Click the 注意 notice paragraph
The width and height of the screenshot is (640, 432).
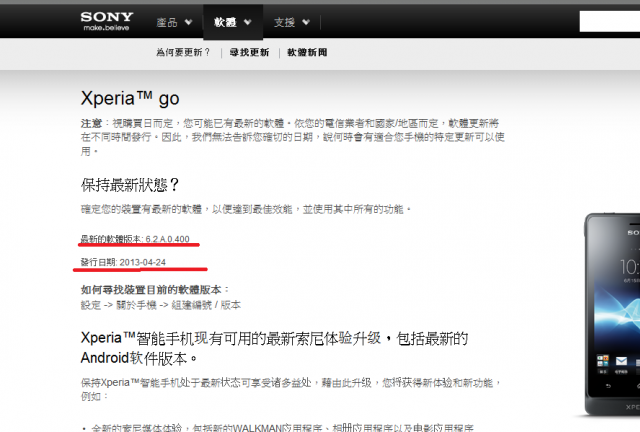pos(293,137)
